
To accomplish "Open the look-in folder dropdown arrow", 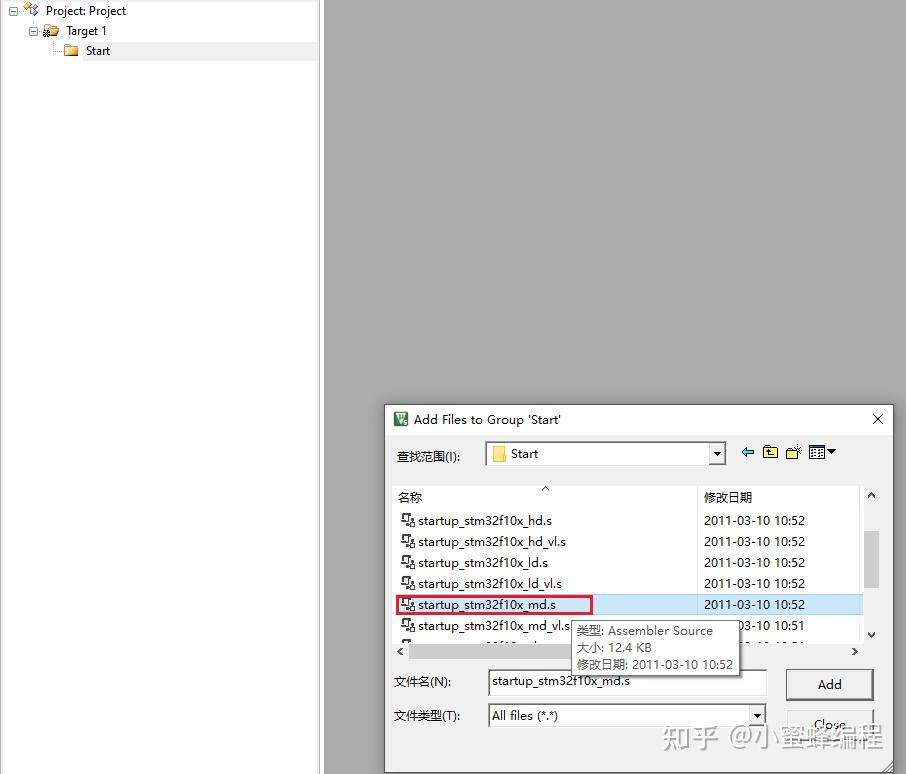I will point(717,454).
